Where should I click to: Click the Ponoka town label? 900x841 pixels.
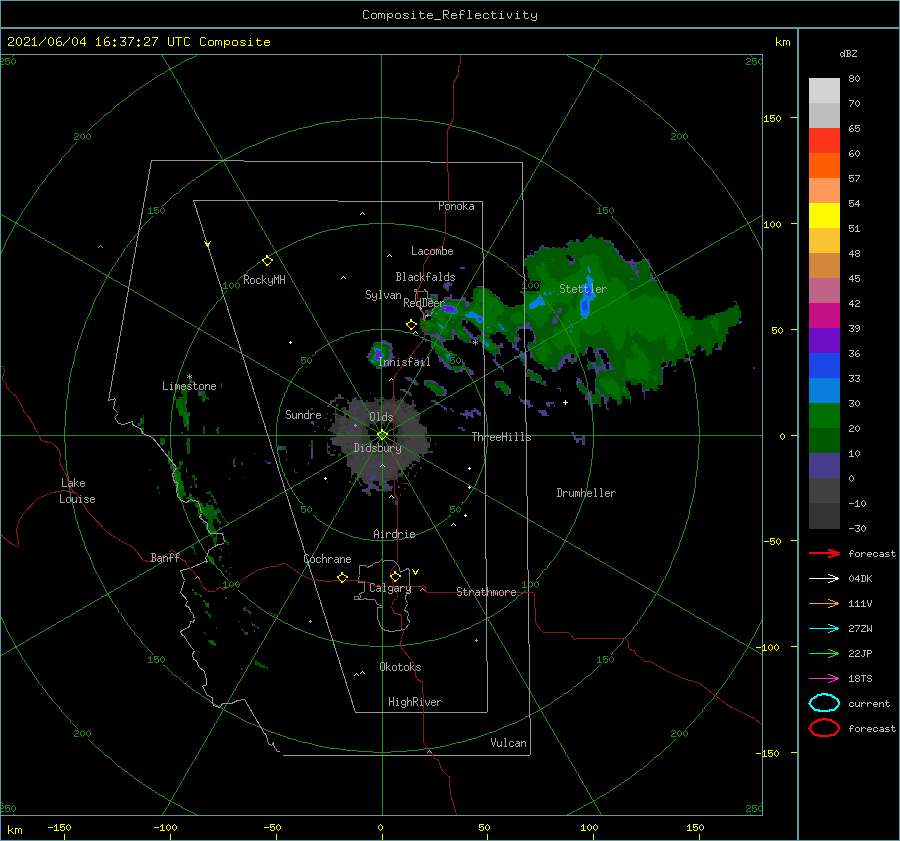tap(456, 206)
